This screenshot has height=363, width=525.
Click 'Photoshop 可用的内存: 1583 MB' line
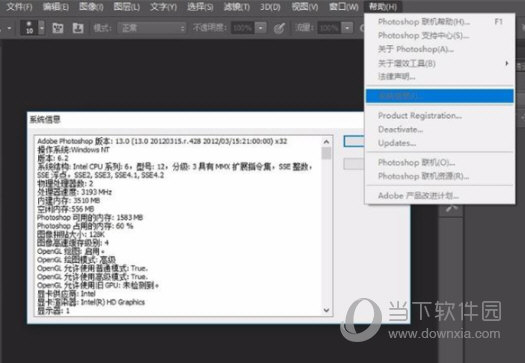tap(90, 218)
